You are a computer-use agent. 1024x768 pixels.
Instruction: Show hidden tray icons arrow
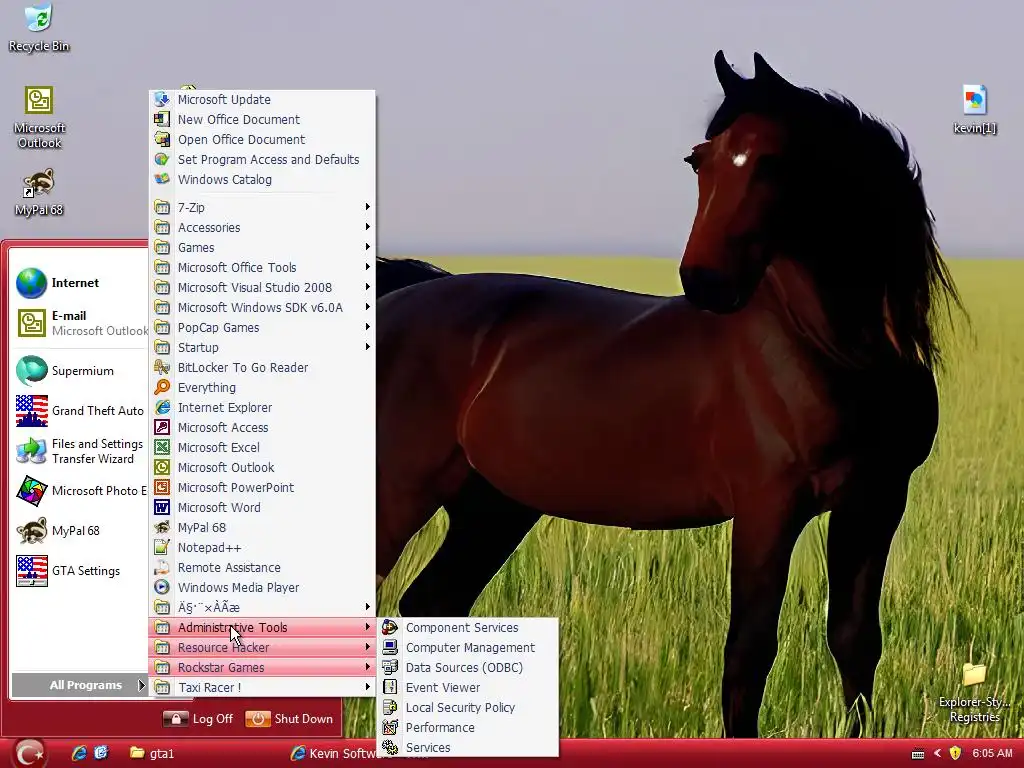click(937, 753)
